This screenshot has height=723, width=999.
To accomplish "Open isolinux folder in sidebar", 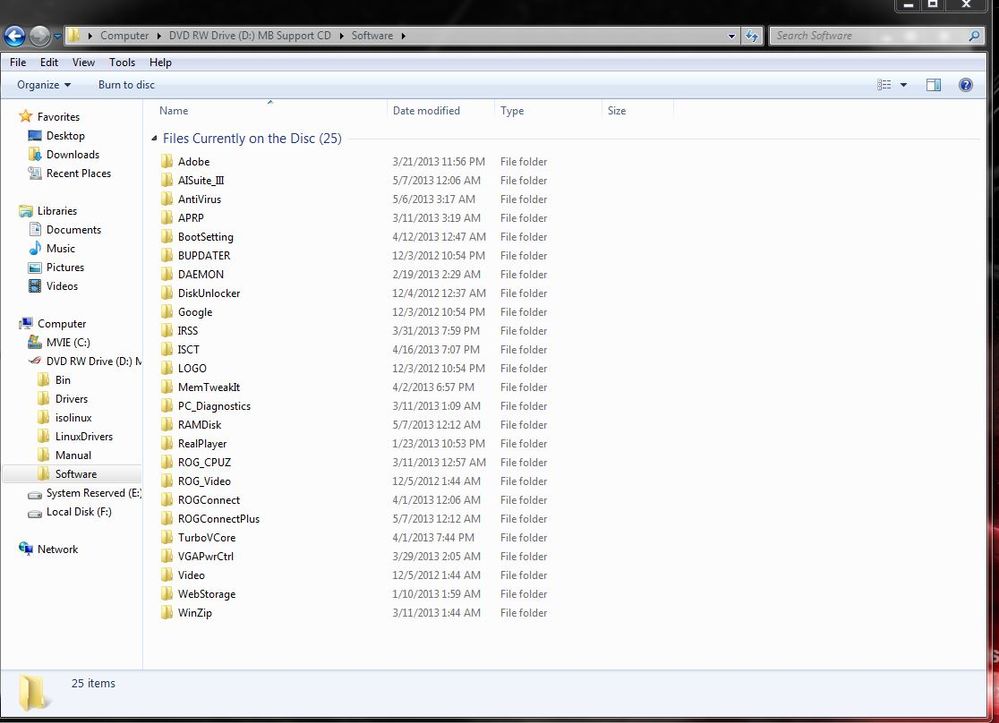I will (64, 418).
